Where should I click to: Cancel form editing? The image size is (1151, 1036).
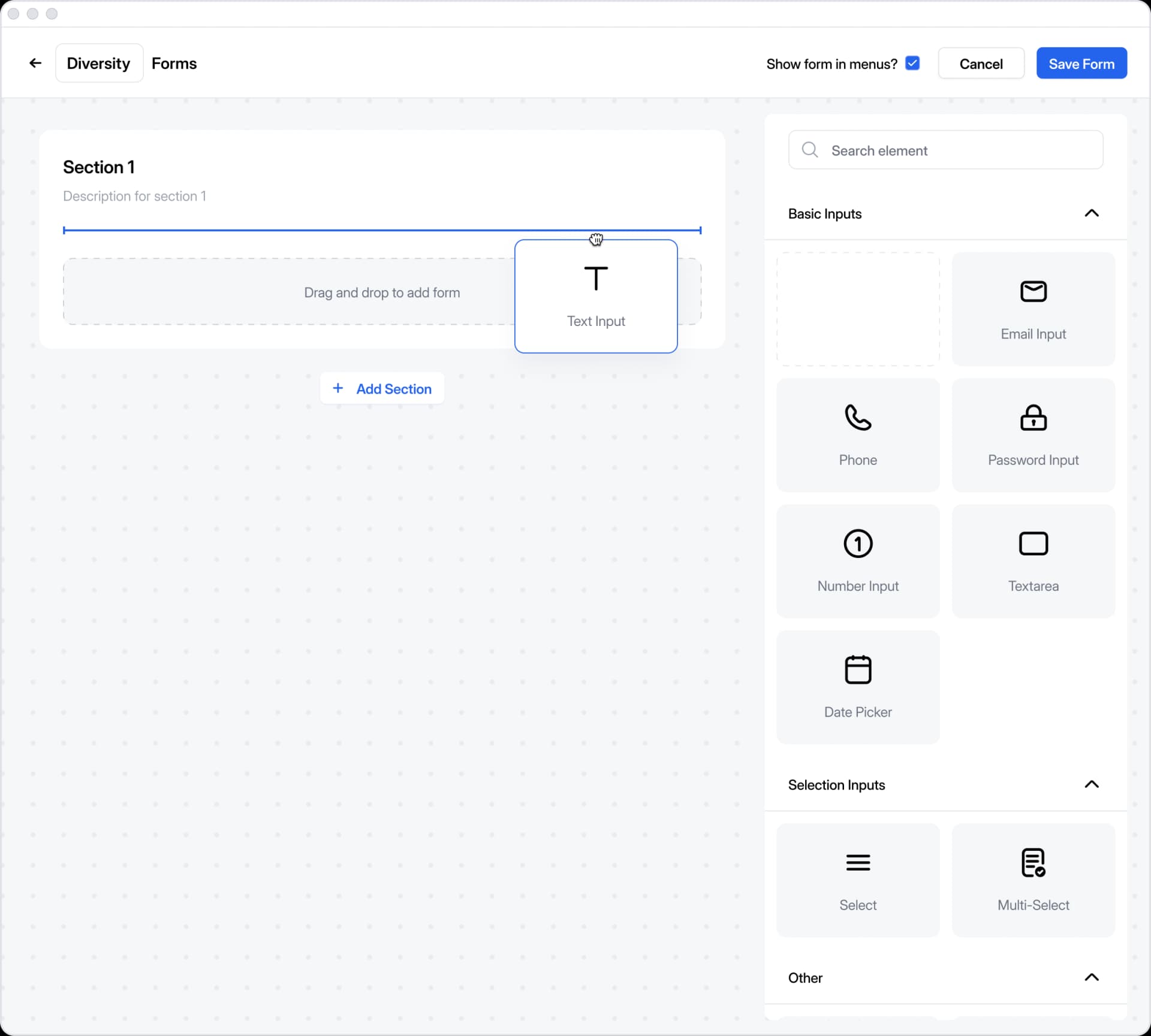[981, 63]
